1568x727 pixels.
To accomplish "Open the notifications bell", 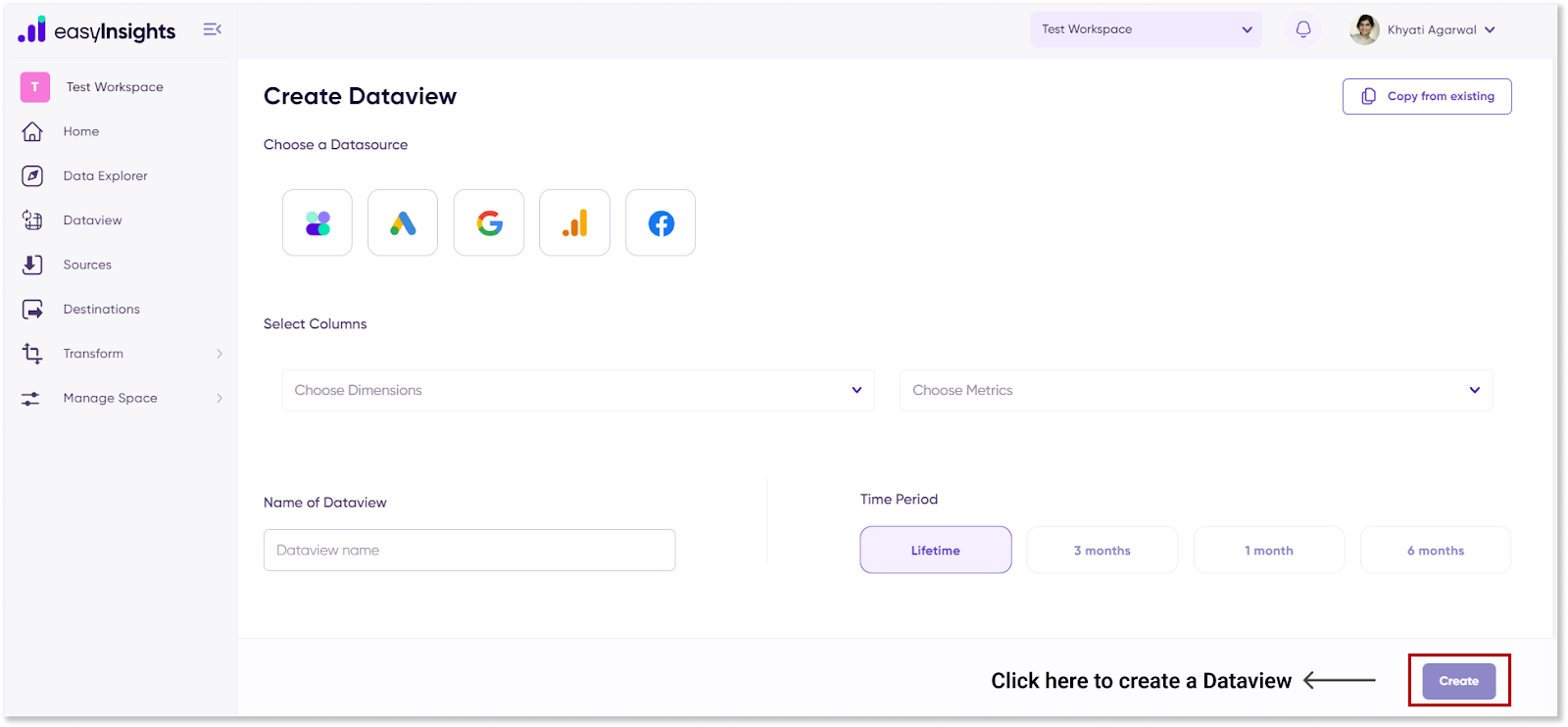I will [1303, 29].
